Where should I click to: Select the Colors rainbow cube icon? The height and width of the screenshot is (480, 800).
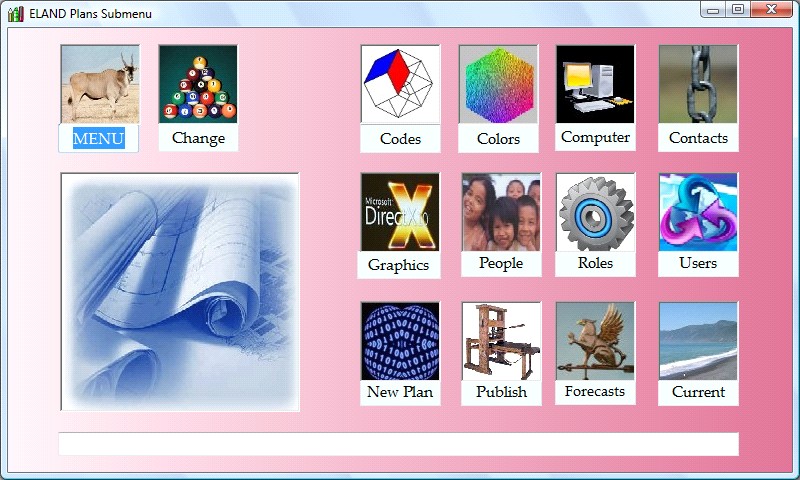point(498,84)
